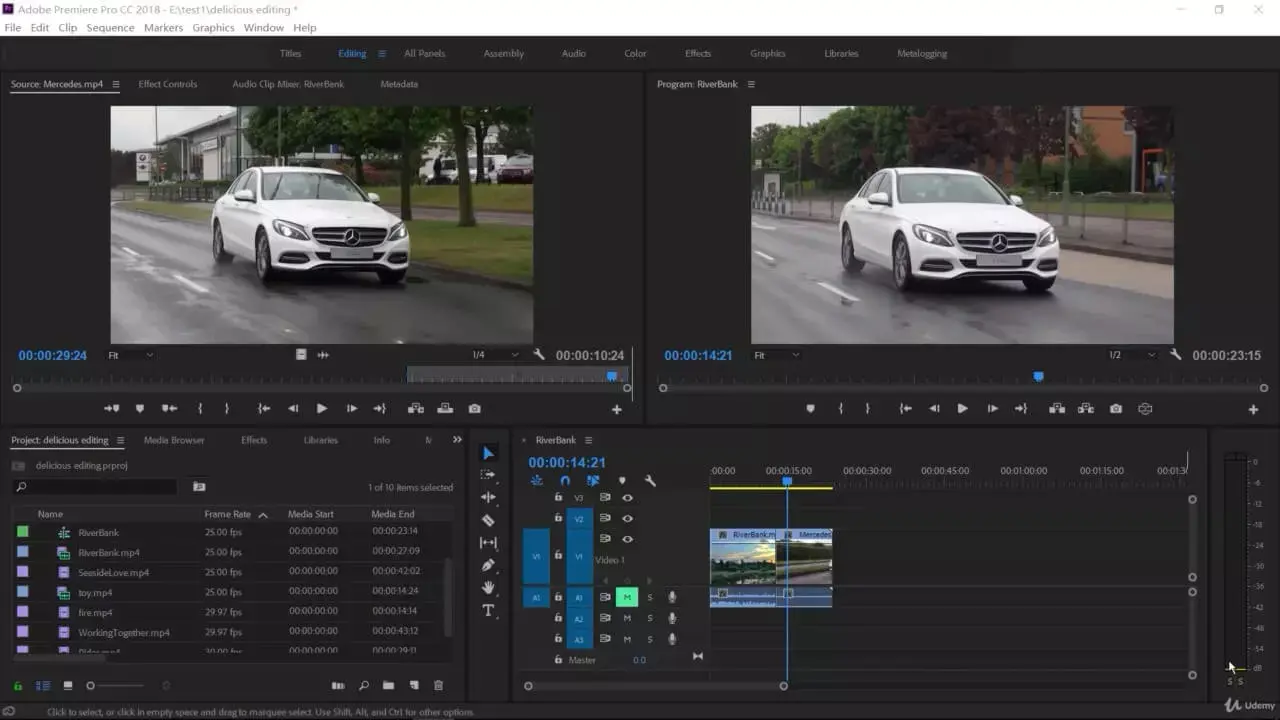Open the Sequence menu
Screen dimensions: 1280x720
click(110, 28)
